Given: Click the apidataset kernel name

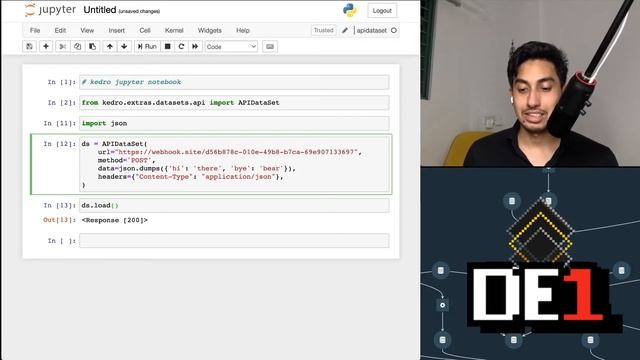Looking at the screenshot, I should [371, 30].
